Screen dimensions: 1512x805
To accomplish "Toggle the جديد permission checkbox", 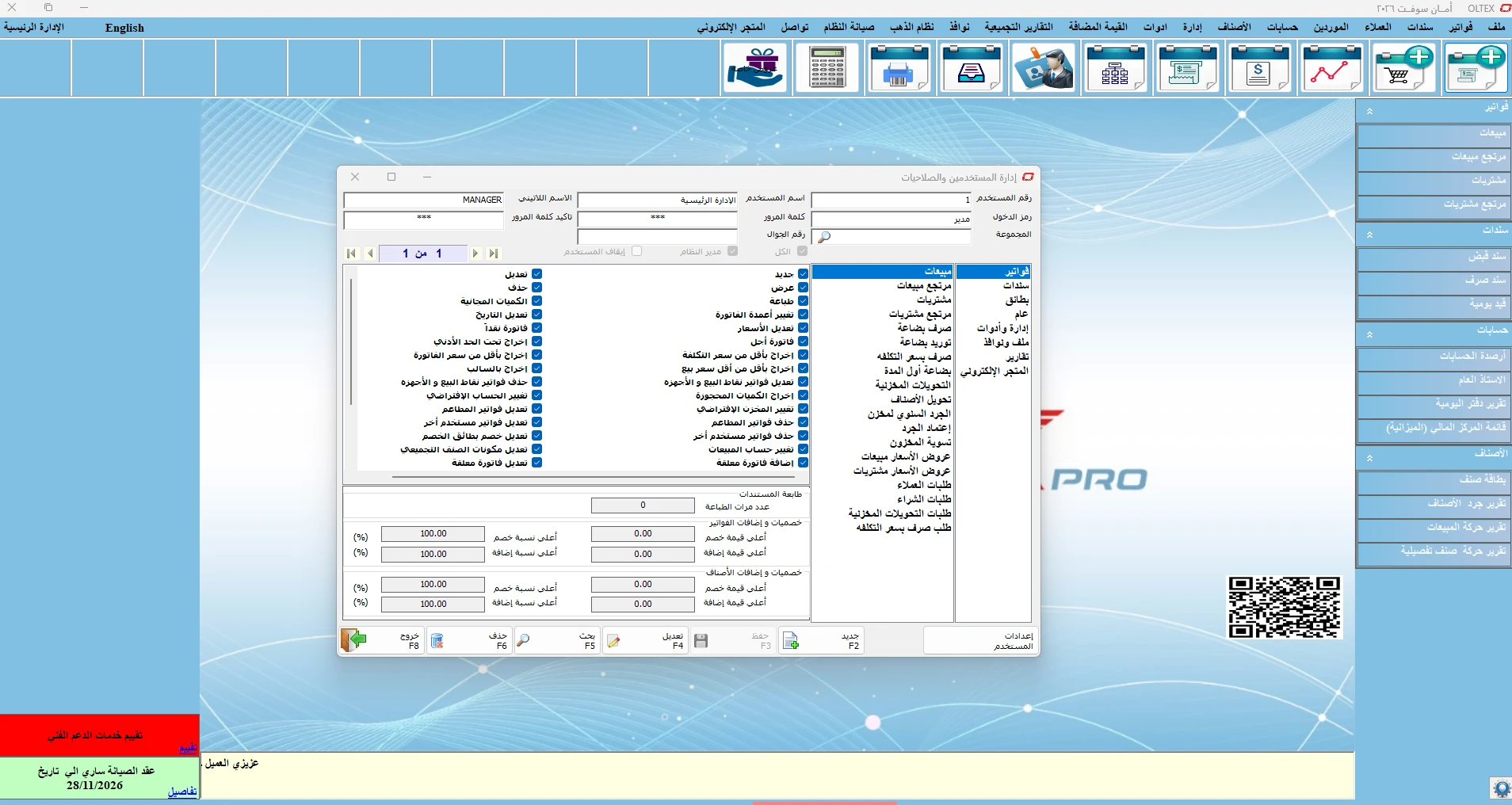I will point(803,274).
